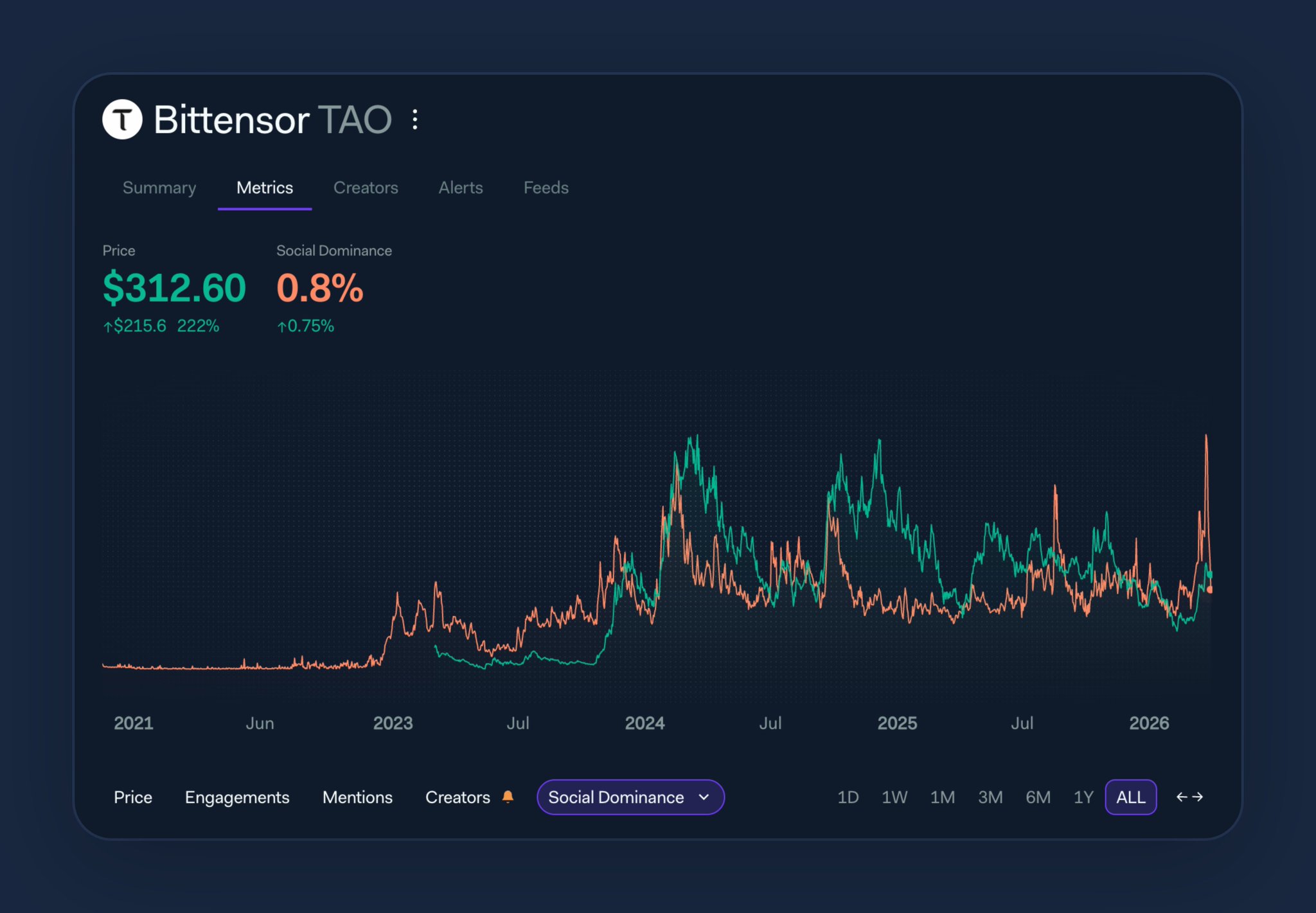The width and height of the screenshot is (1316, 913).
Task: Open the Creators tab
Action: (366, 188)
